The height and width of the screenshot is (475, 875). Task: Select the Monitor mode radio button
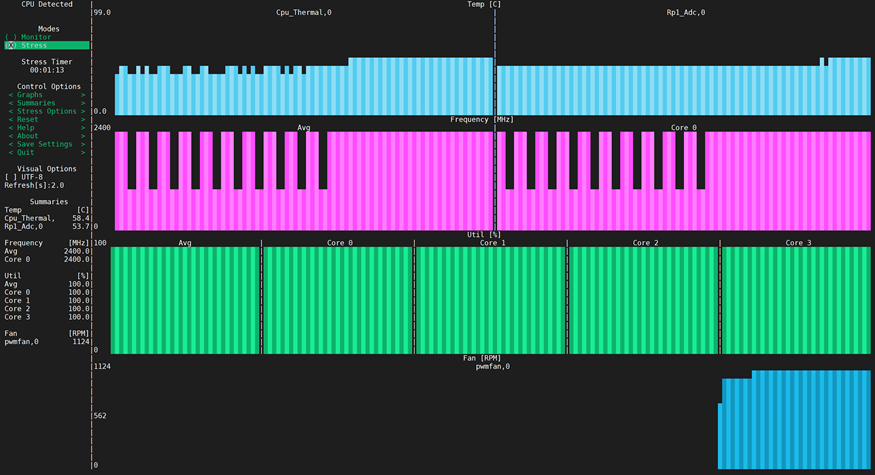pyautogui.click(x=35, y=37)
